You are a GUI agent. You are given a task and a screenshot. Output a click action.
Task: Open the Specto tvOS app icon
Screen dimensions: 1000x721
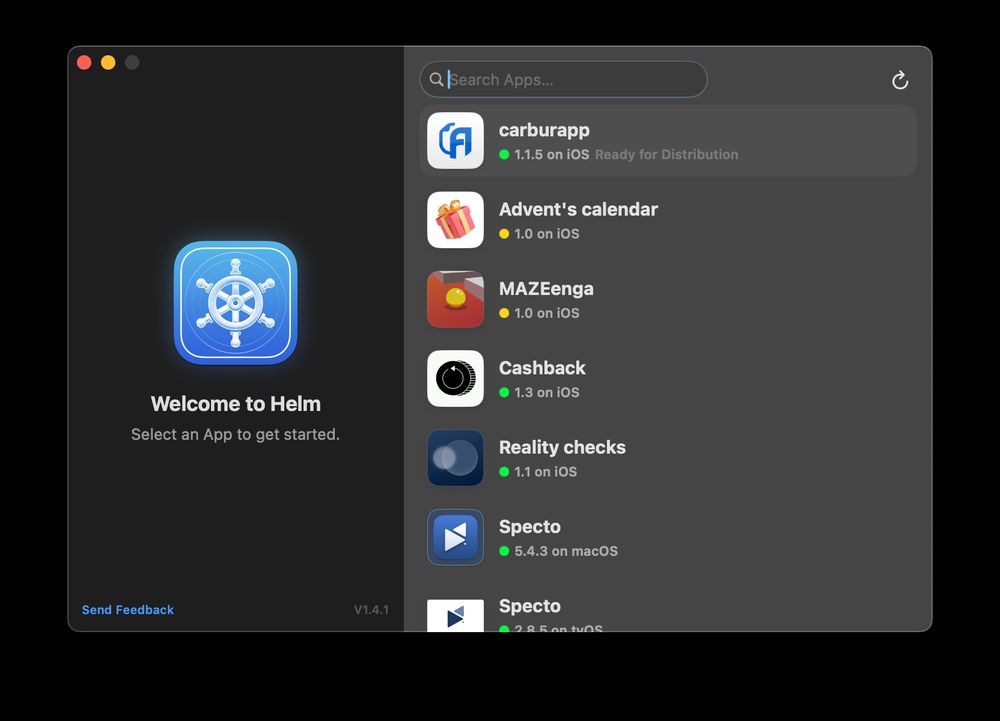455,615
